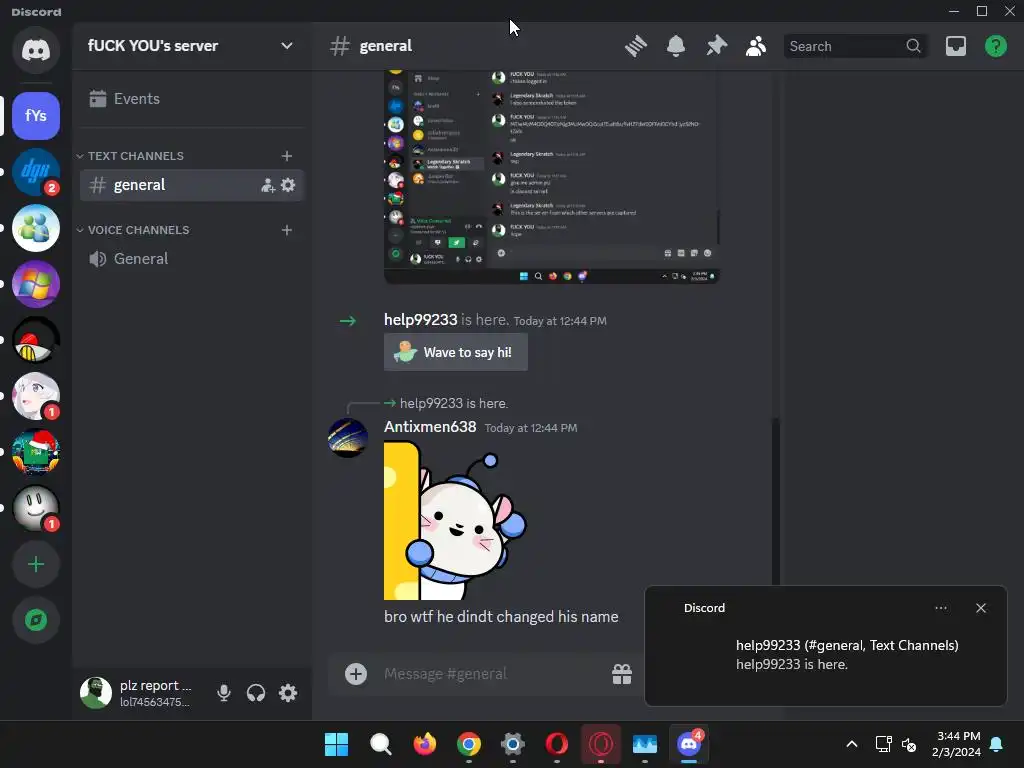Toggle the member list icon
Image resolution: width=1024 pixels, height=768 pixels.
coord(756,46)
